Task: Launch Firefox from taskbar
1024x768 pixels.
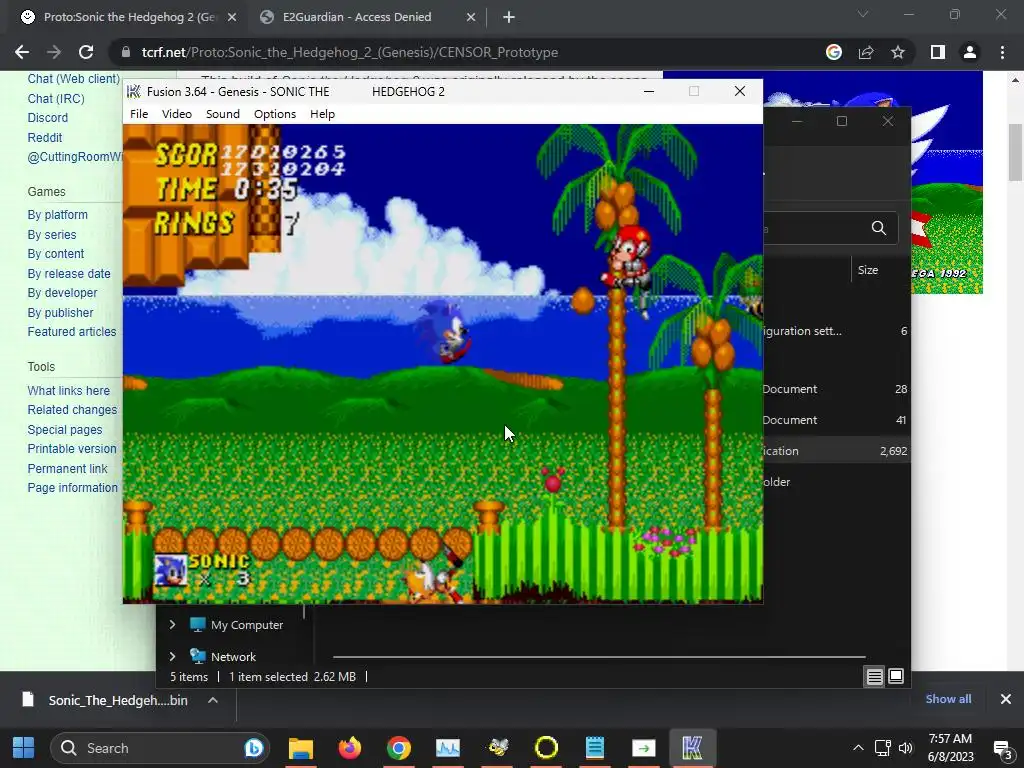Action: coord(350,748)
